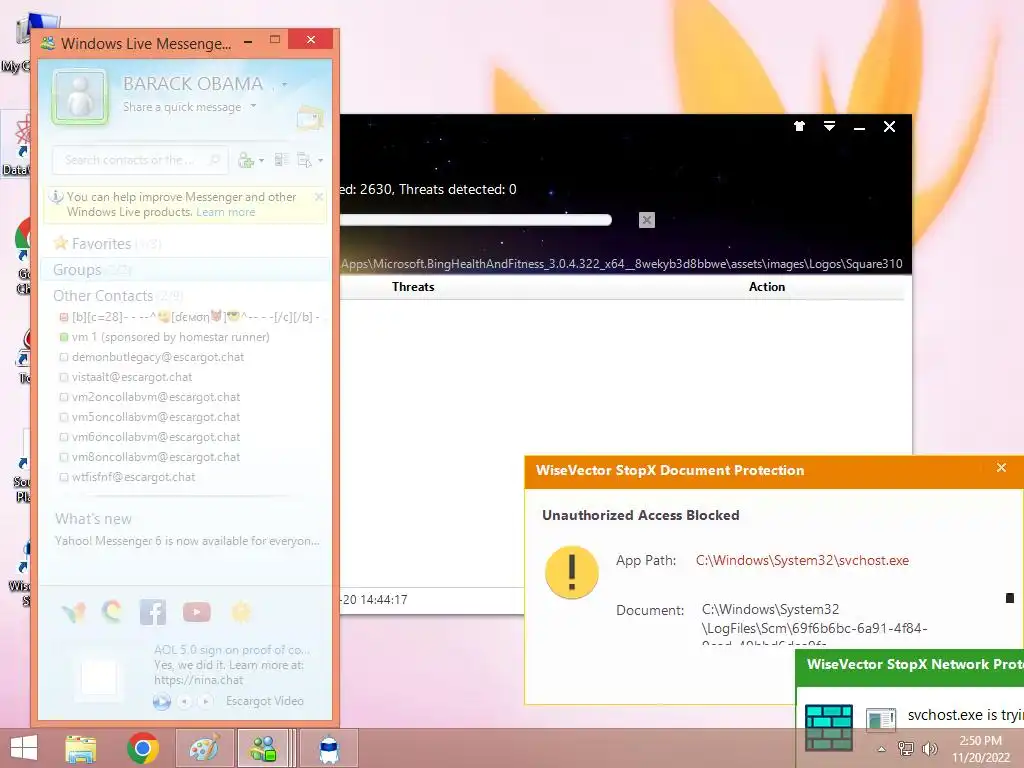Click the yellow exclamation warning icon
Image resolution: width=1024 pixels, height=768 pixels.
pos(571,573)
